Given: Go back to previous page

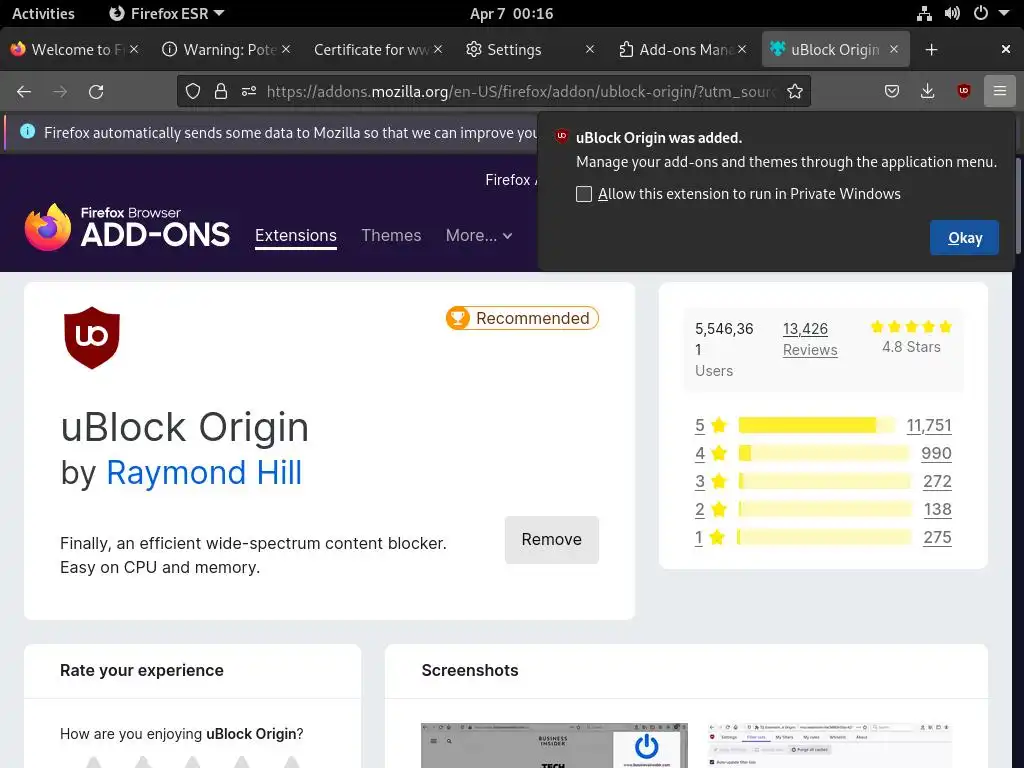Looking at the screenshot, I should pos(24,92).
